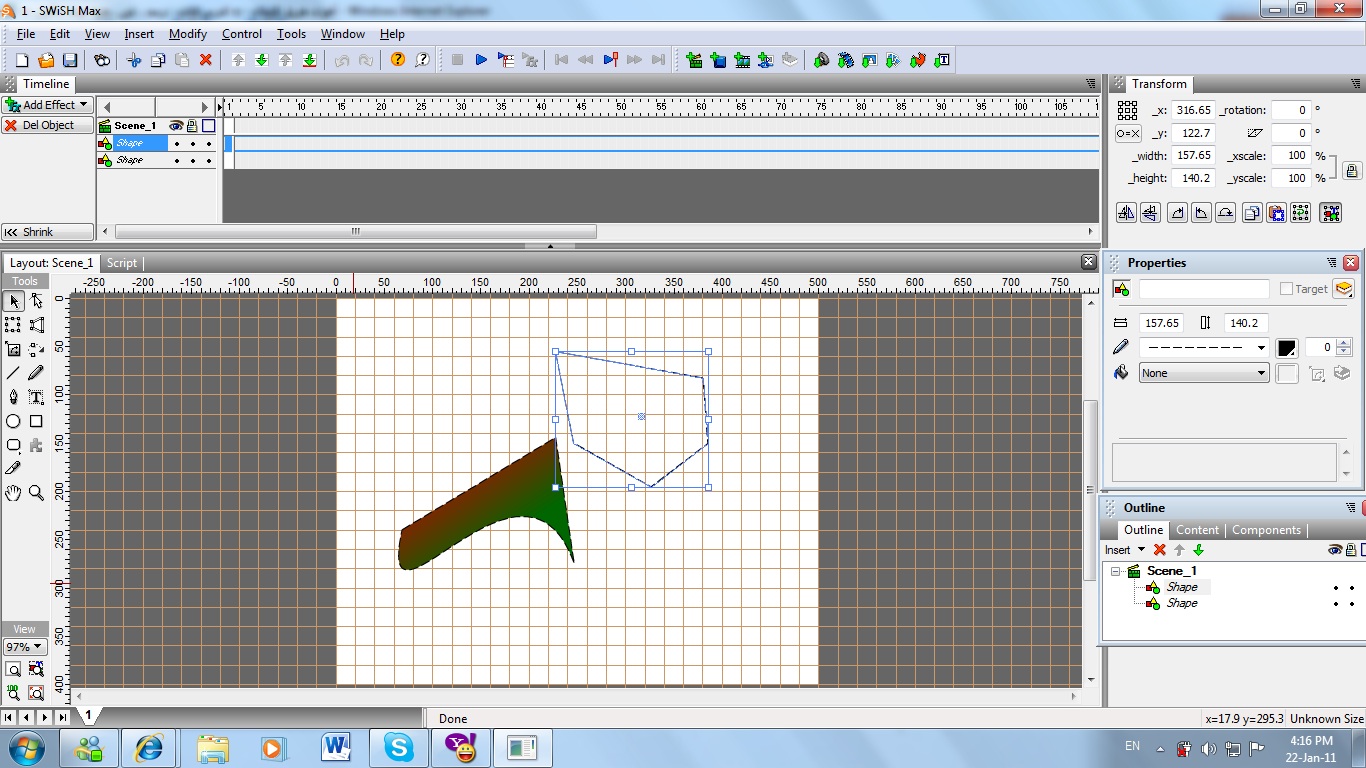Choose the Line tool
1366x768 pixels.
coord(14,373)
